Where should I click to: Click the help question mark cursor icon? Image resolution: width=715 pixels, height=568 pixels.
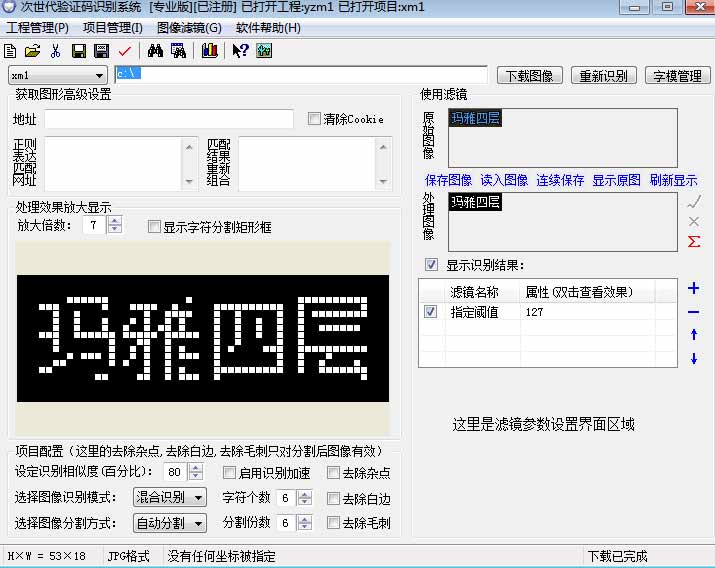click(240, 50)
